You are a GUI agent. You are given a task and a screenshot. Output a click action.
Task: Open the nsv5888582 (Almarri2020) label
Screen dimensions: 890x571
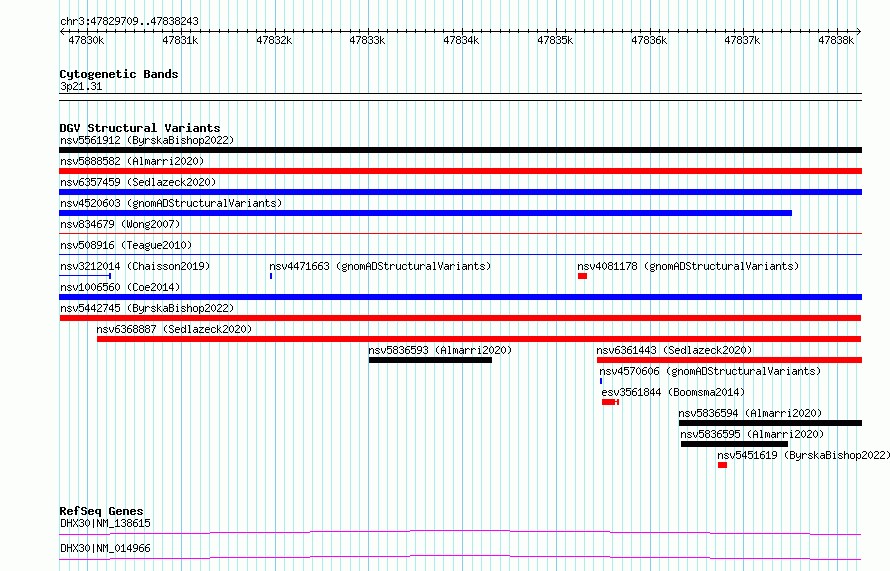coord(132,161)
